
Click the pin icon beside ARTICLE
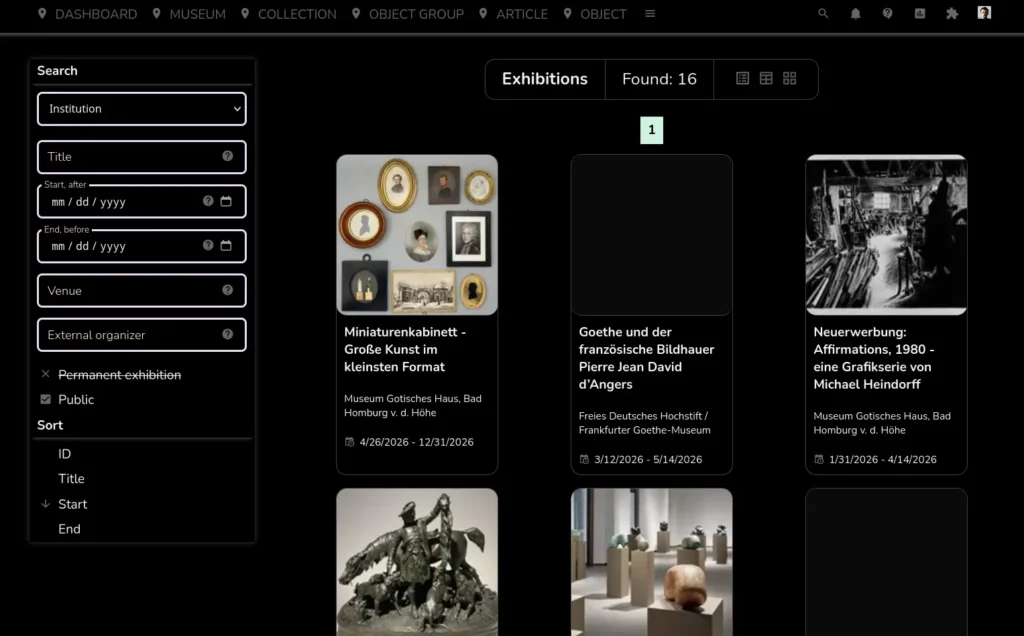(x=483, y=13)
